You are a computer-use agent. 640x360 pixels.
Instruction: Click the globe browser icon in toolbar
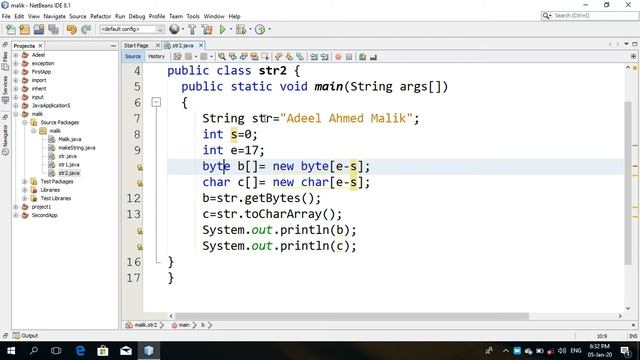pos(174,29)
